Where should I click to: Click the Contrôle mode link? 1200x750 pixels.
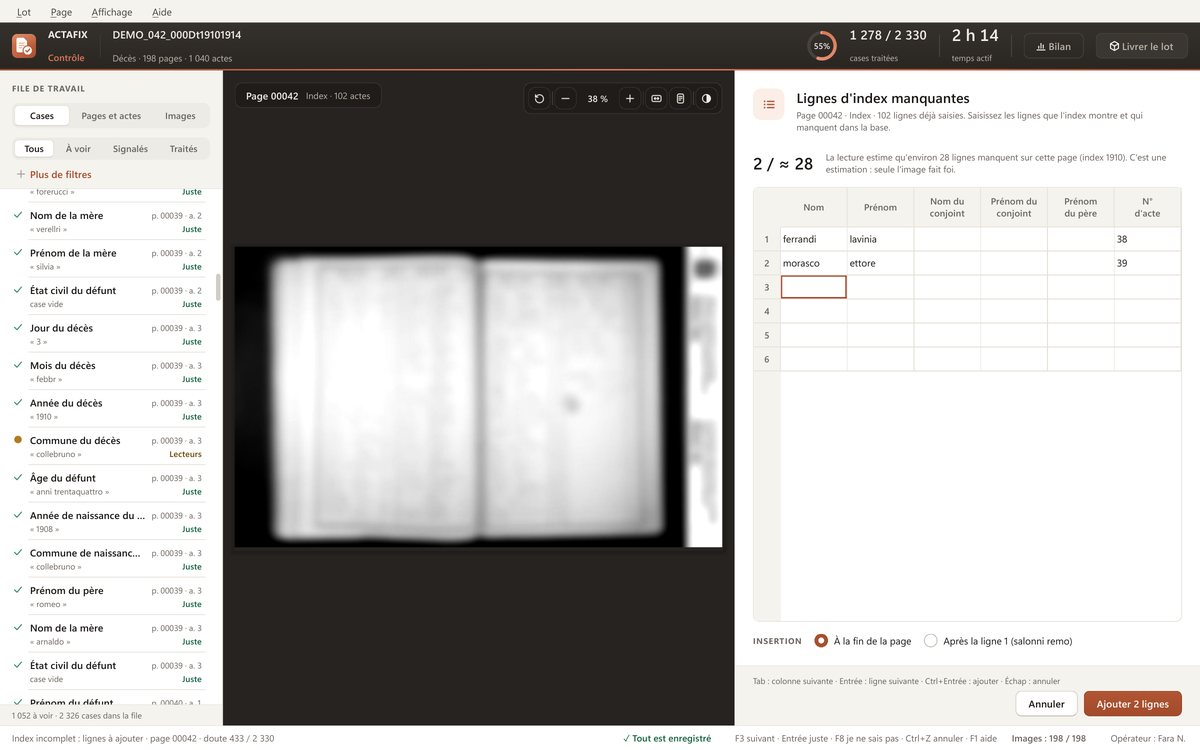point(66,58)
